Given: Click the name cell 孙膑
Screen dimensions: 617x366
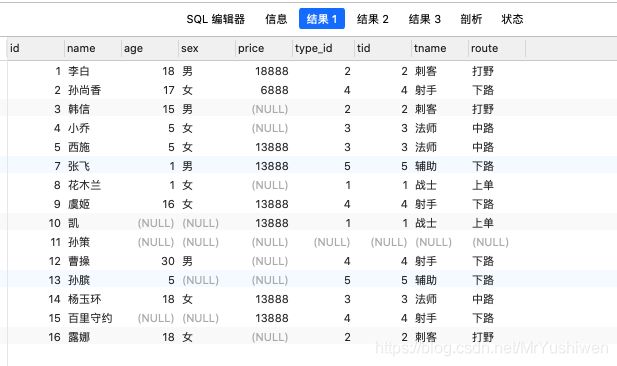Looking at the screenshot, I should (x=79, y=280).
